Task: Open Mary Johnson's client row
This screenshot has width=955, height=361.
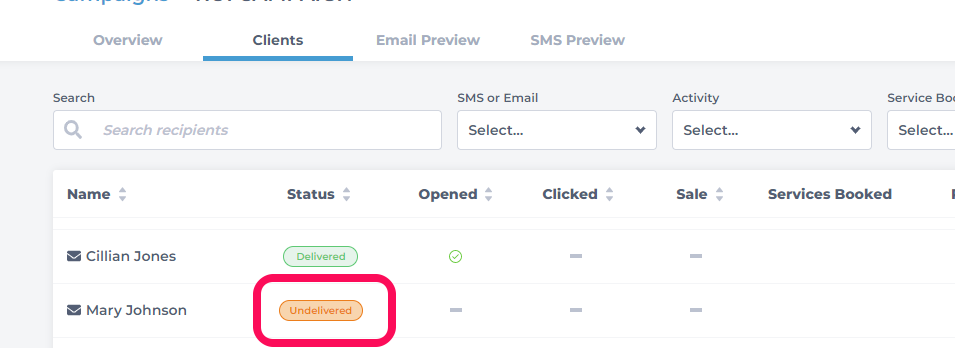Action: (x=504, y=310)
